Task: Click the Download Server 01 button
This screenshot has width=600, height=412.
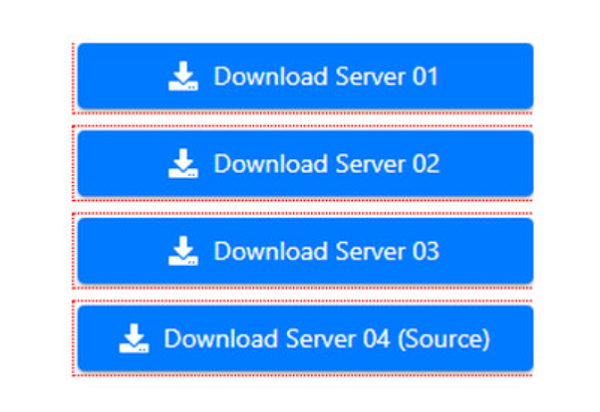Action: coord(305,76)
